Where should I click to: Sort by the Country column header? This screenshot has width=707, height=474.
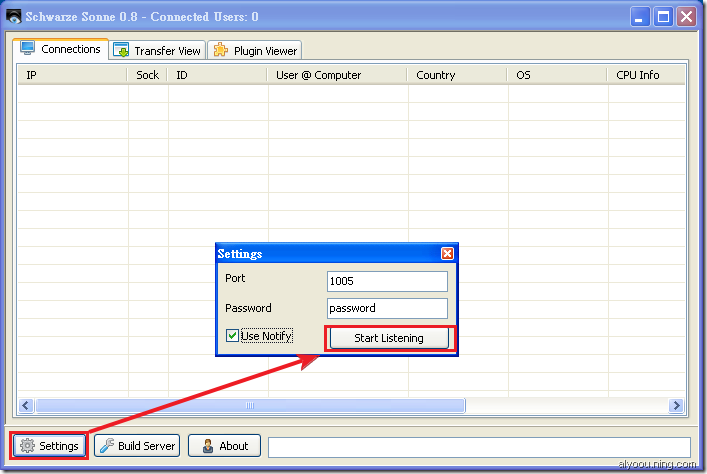[457, 75]
